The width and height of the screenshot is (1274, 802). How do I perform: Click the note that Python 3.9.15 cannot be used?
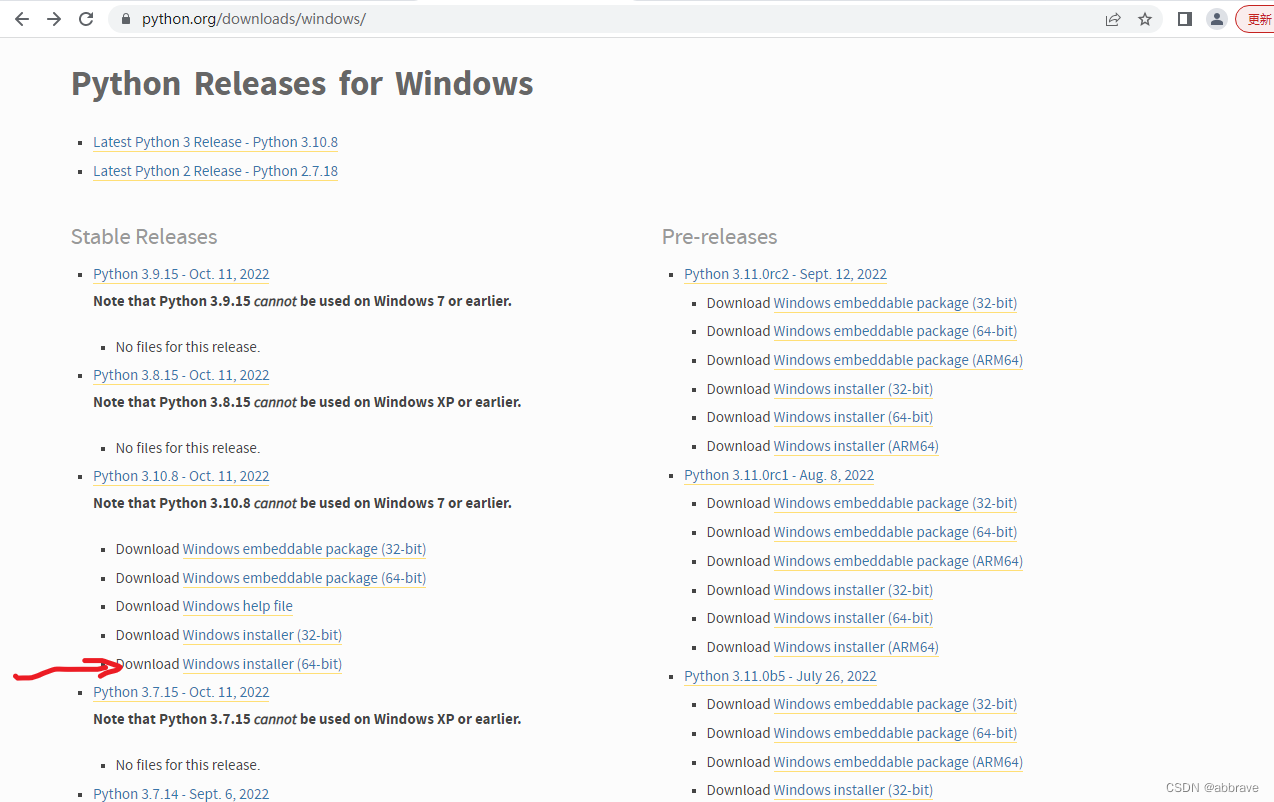(x=302, y=301)
